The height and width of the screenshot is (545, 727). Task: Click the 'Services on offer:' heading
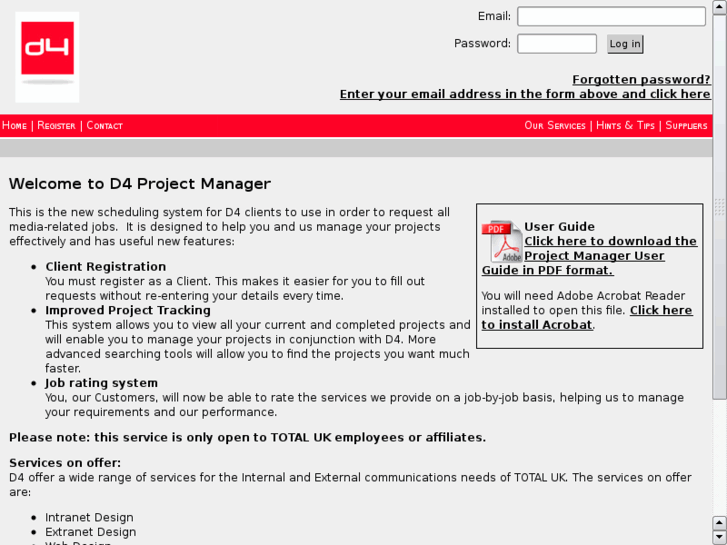[x=65, y=463]
